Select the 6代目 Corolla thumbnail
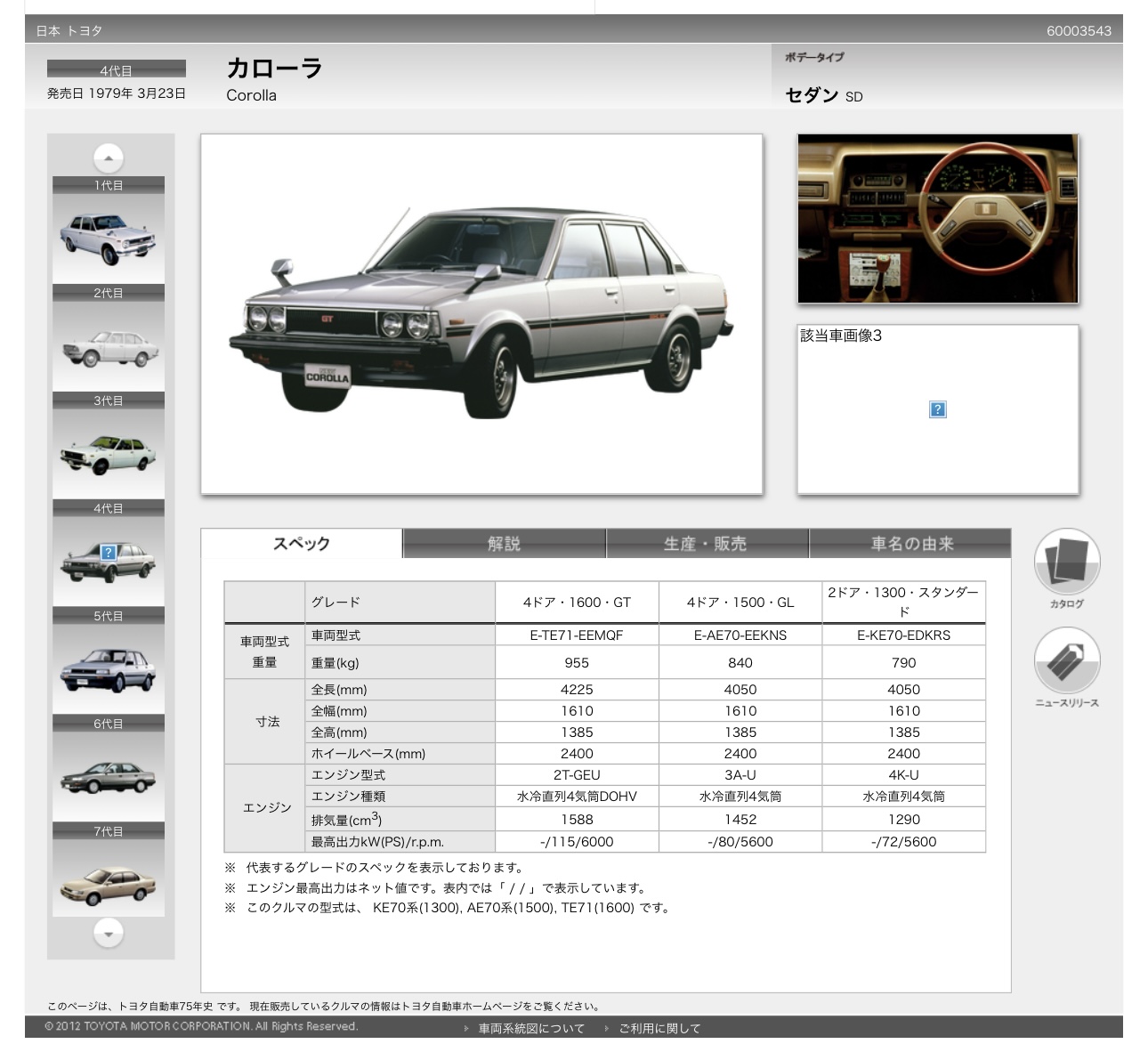This screenshot has width=1148, height=1052. coord(108,776)
